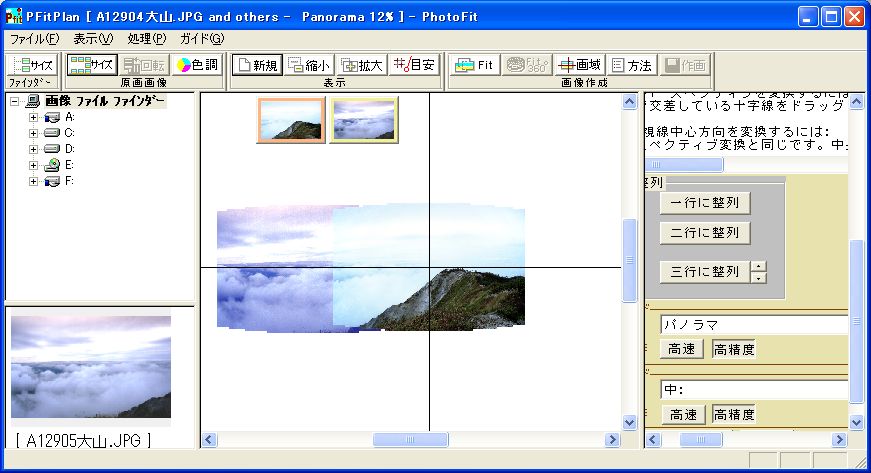Viewport: 871px width, 473px height.
Task: Click the 拡大 zoom in button
Action: [360, 65]
